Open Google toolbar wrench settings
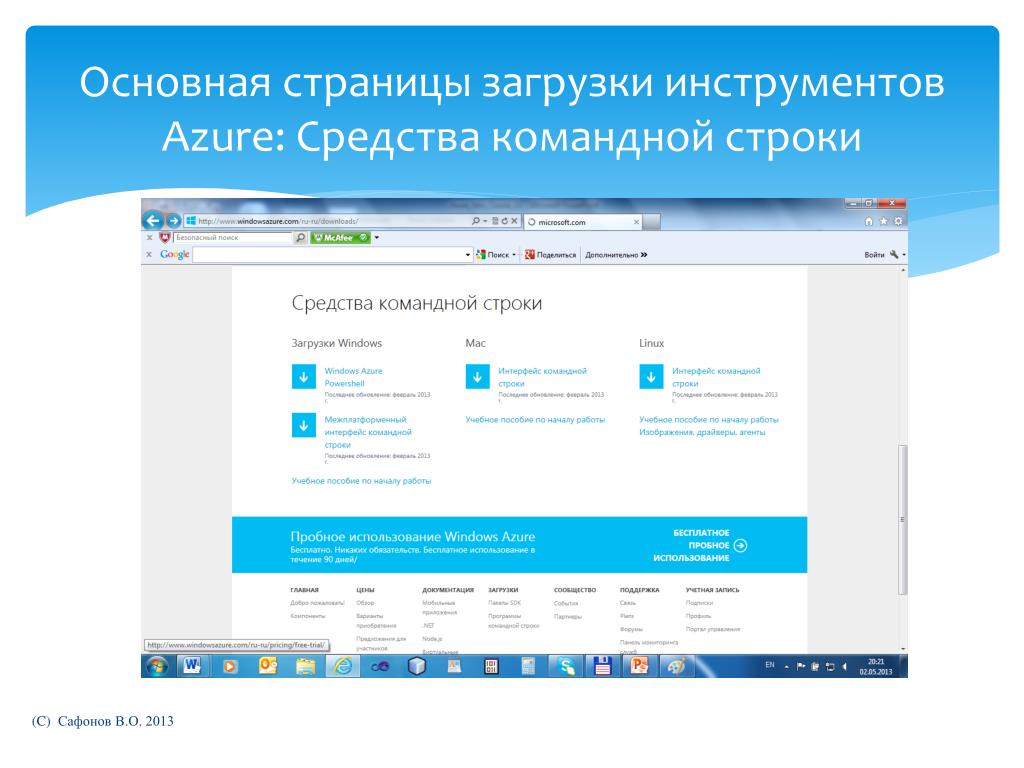 (x=894, y=255)
